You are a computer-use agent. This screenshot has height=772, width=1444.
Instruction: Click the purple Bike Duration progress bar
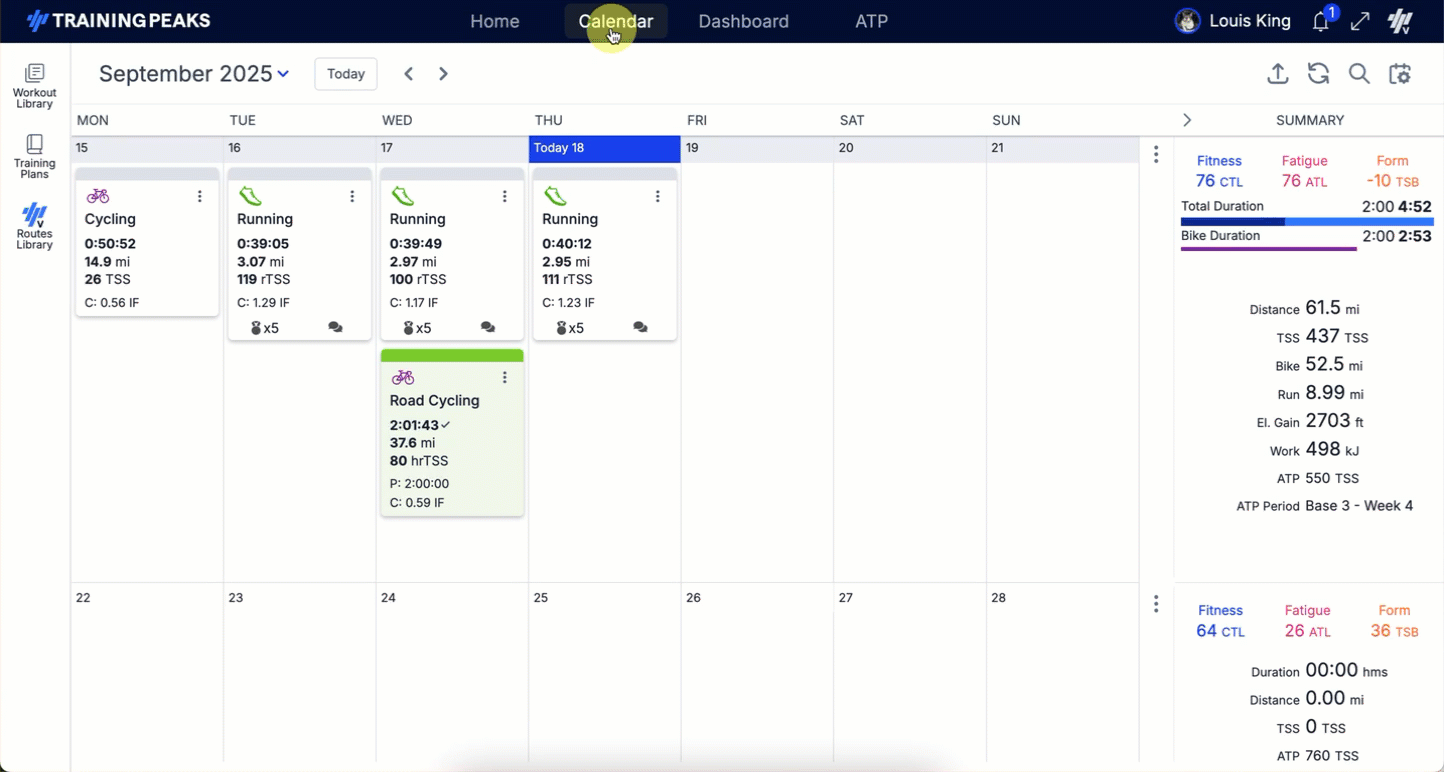(1268, 249)
